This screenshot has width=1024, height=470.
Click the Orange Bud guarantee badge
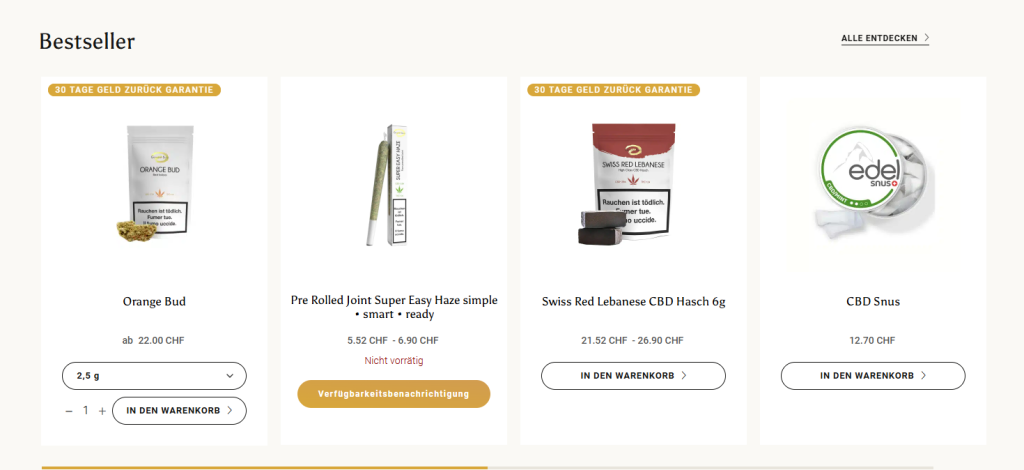pos(134,89)
